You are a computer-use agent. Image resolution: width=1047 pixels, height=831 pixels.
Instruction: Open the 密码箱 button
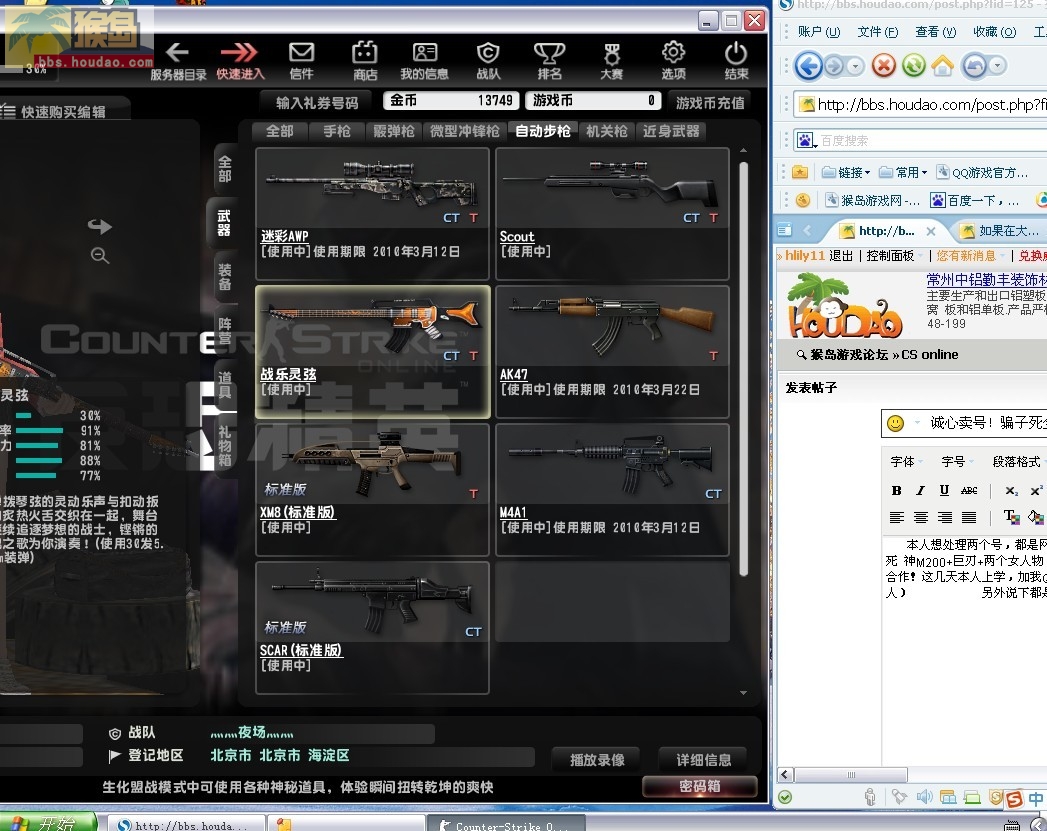(700, 786)
